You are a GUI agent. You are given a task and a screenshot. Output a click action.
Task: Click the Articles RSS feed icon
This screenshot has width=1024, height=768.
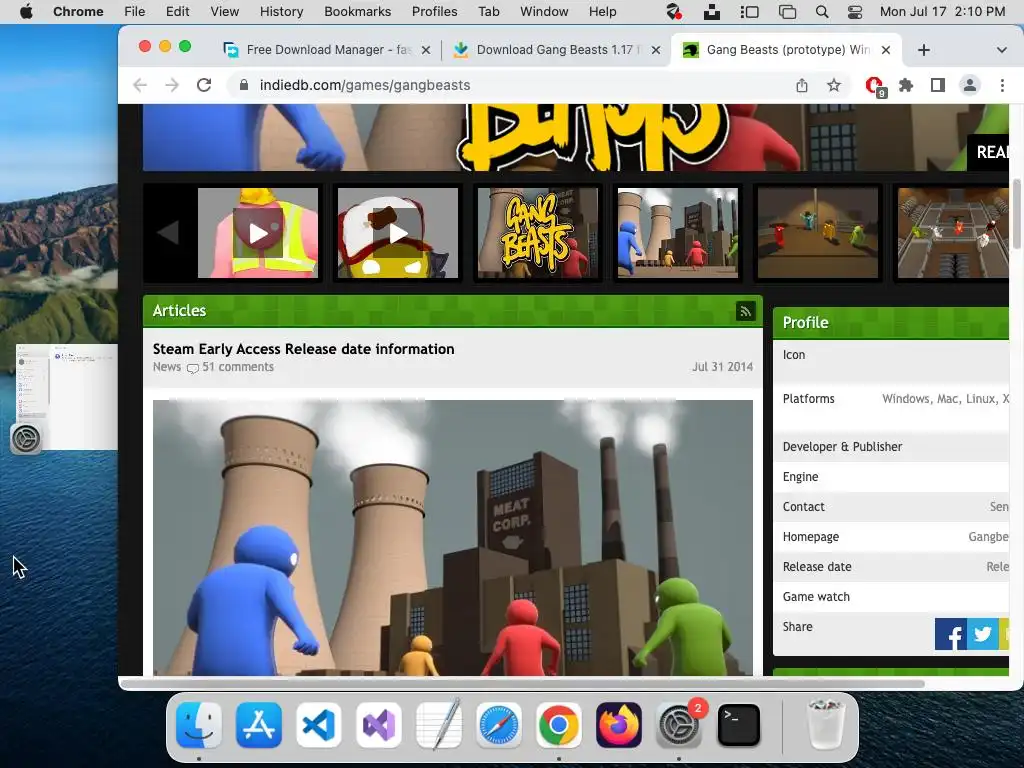[745, 311]
